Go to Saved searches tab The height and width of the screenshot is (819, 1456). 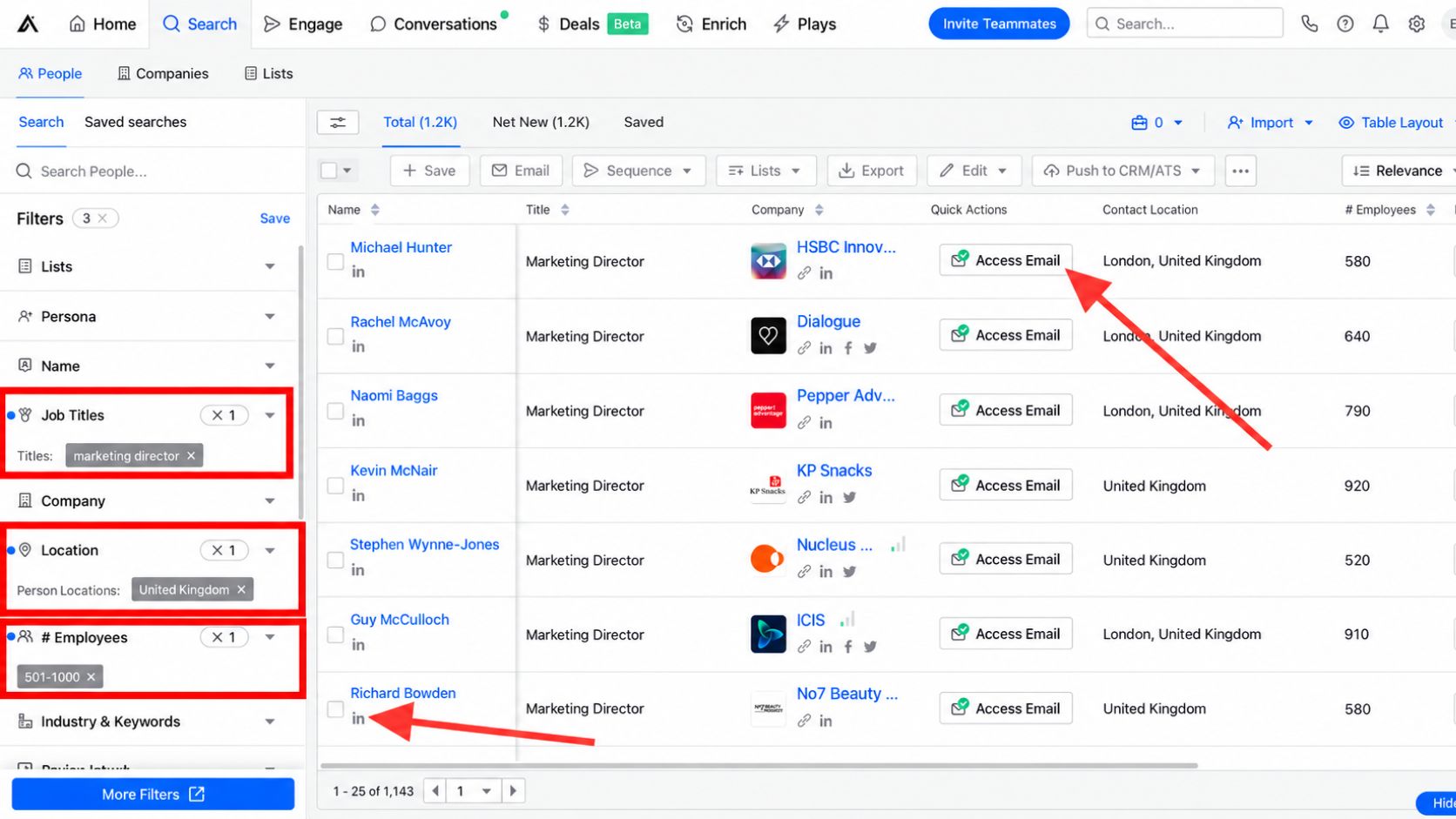(136, 122)
